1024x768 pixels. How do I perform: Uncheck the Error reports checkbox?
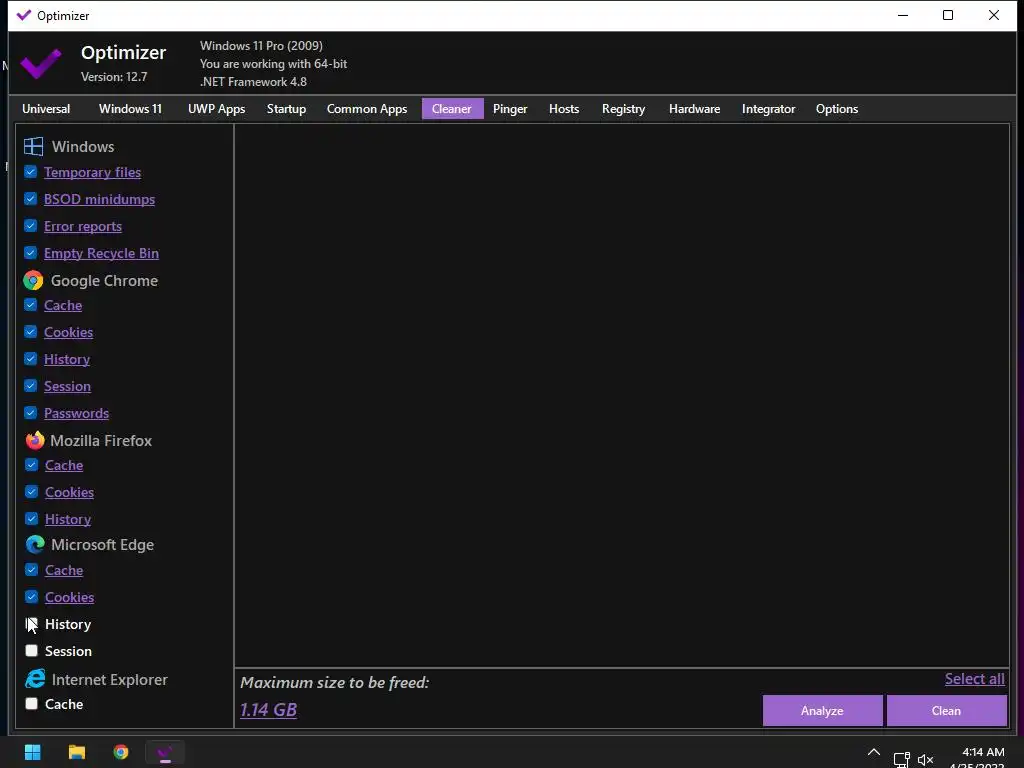[x=31, y=226]
